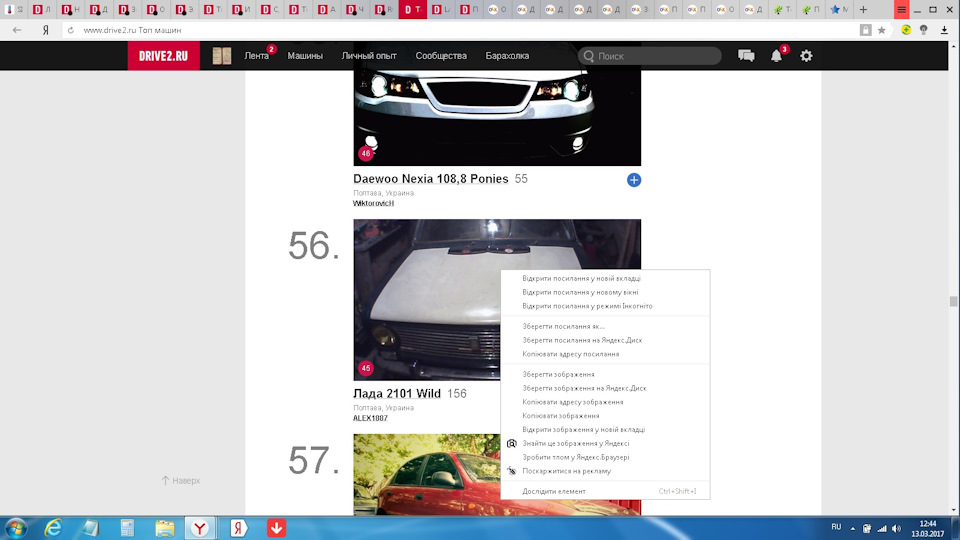Screen dimensions: 960x540
Task: Click the browser back arrow
Action: pyautogui.click(x=17, y=30)
